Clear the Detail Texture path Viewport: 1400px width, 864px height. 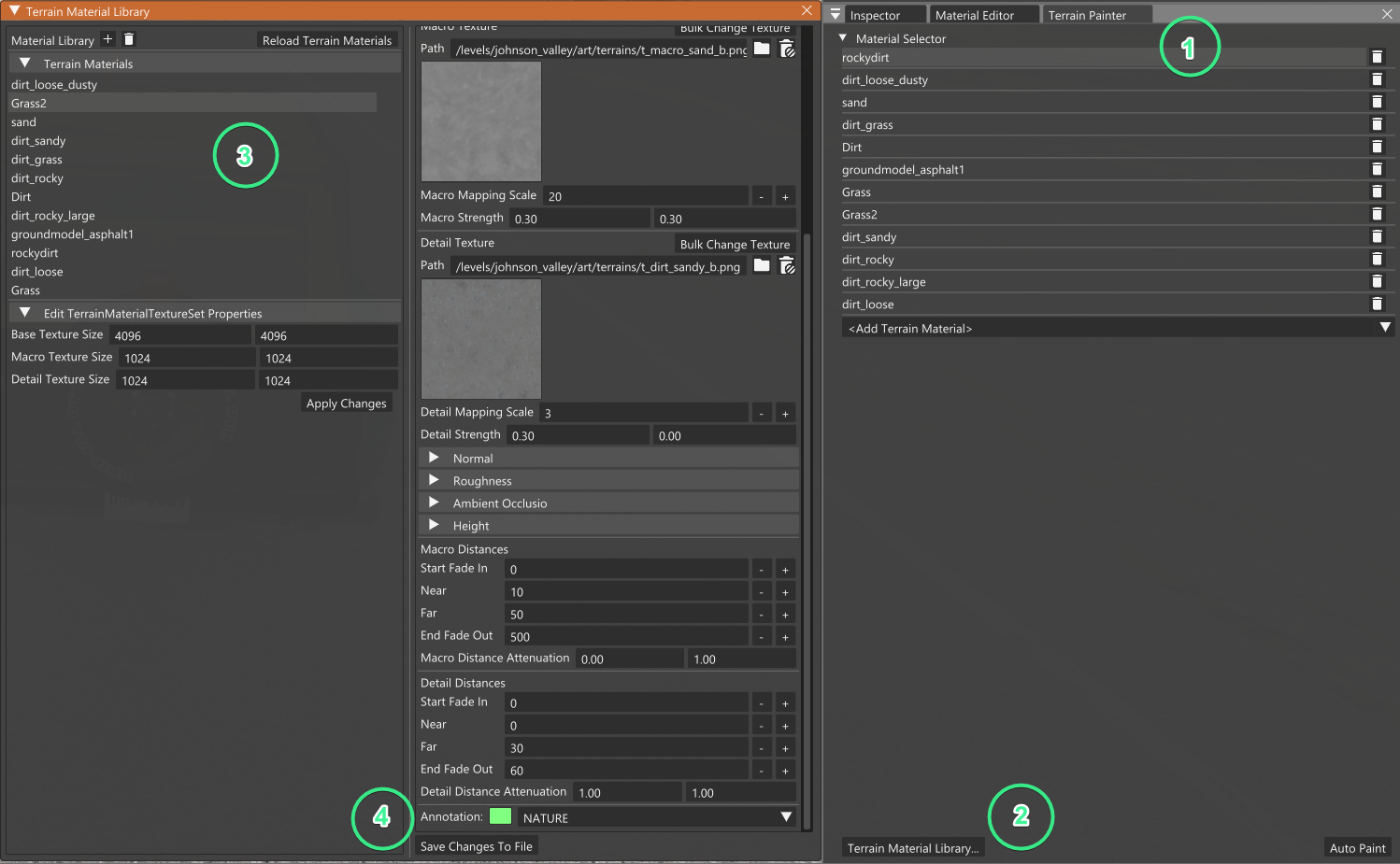click(786, 265)
